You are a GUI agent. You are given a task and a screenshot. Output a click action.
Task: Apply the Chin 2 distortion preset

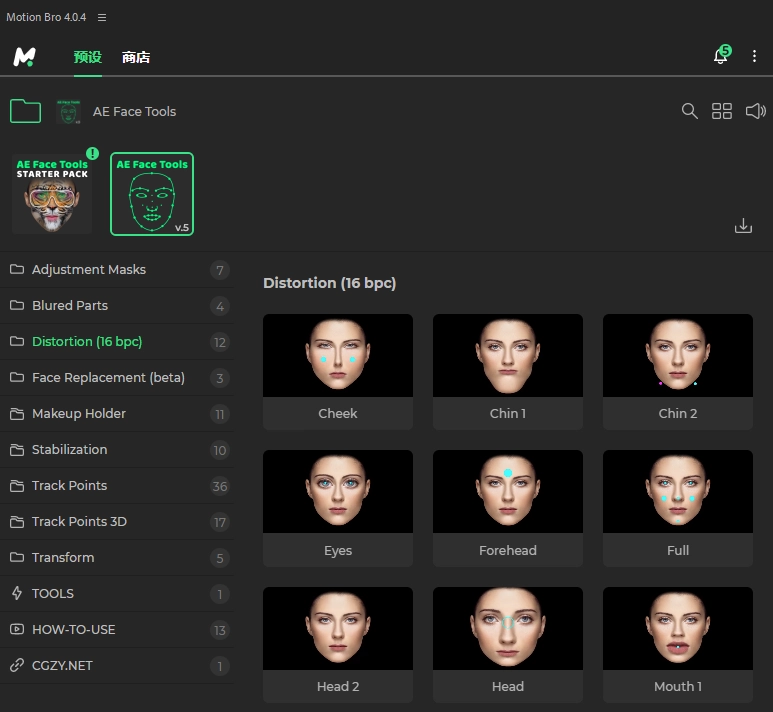tap(678, 372)
